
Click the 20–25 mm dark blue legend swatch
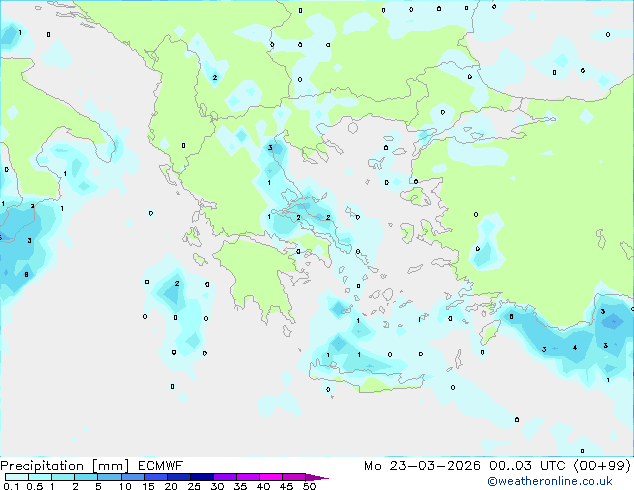(x=179, y=477)
